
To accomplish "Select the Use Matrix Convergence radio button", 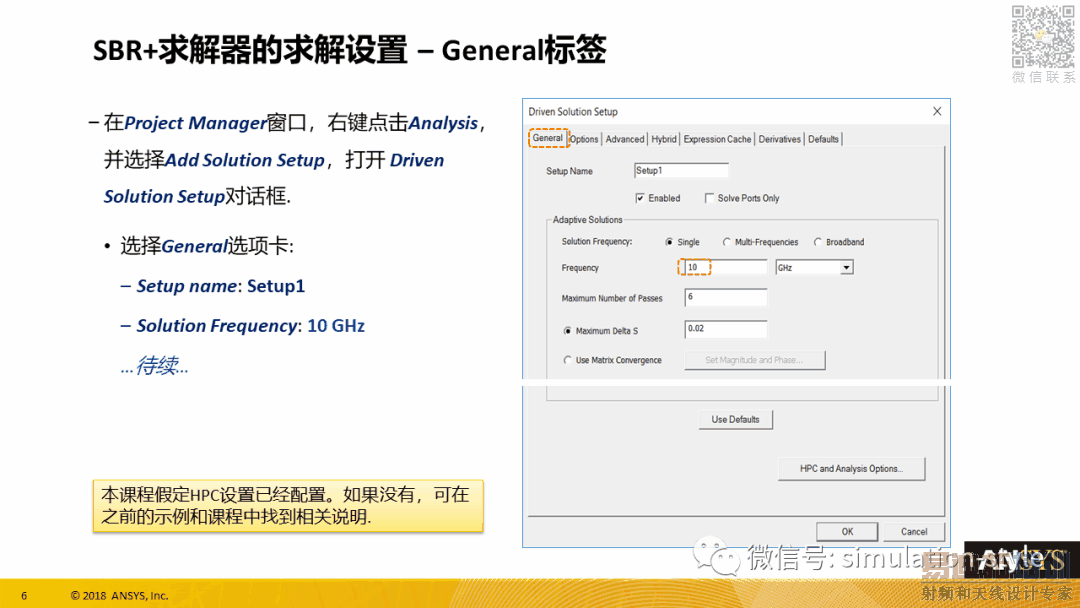I will point(568,360).
